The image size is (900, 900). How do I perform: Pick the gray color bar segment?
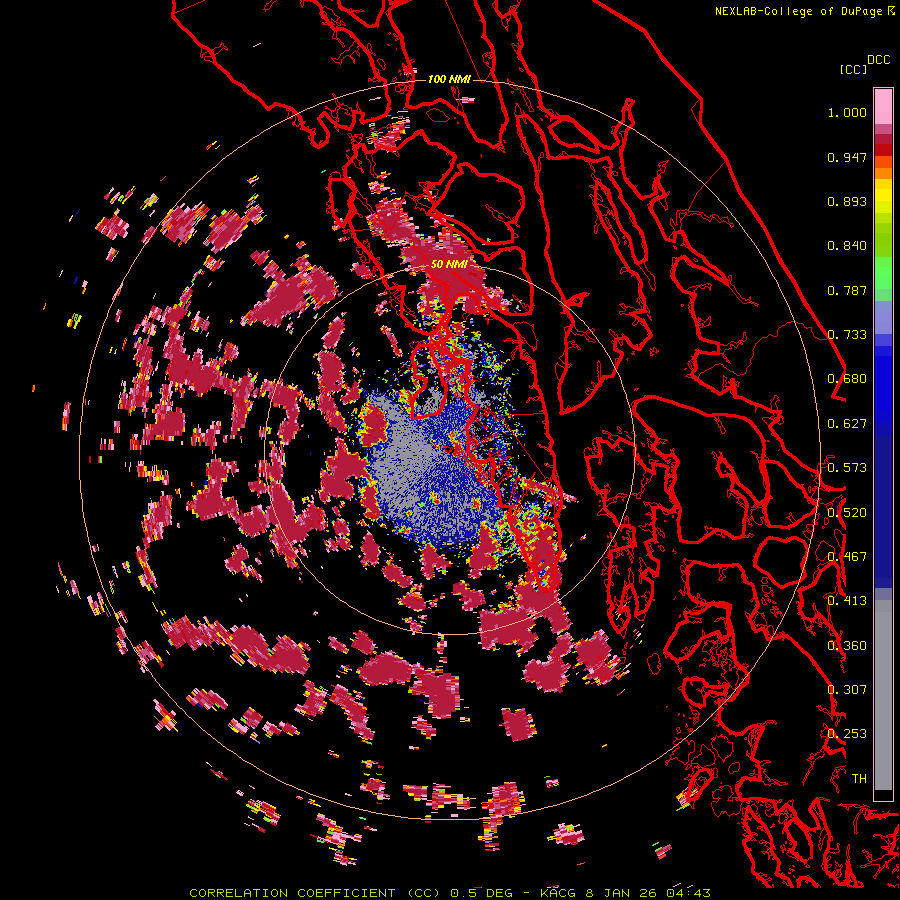pos(883,695)
